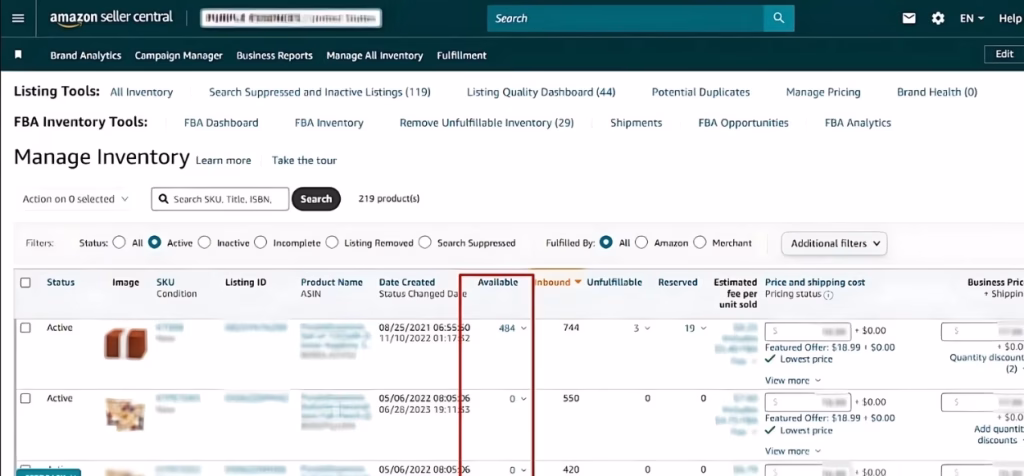Open Campaign Manager menu item
The height and width of the screenshot is (476, 1024).
pyautogui.click(x=178, y=56)
